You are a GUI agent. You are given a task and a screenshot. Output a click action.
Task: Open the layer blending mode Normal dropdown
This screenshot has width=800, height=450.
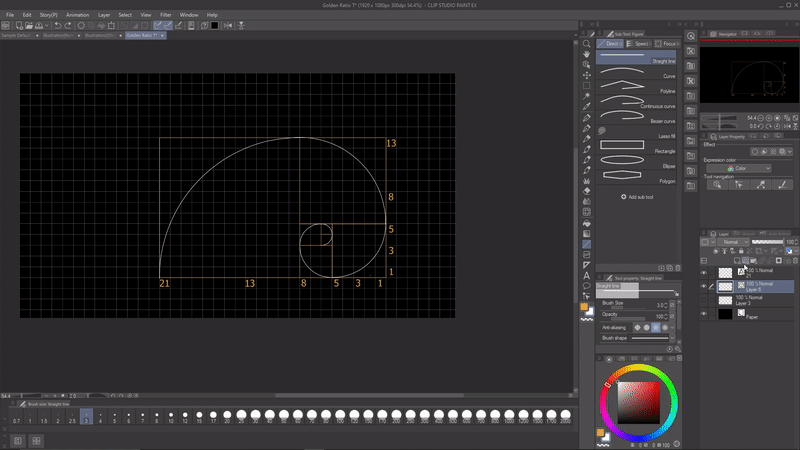(x=734, y=242)
